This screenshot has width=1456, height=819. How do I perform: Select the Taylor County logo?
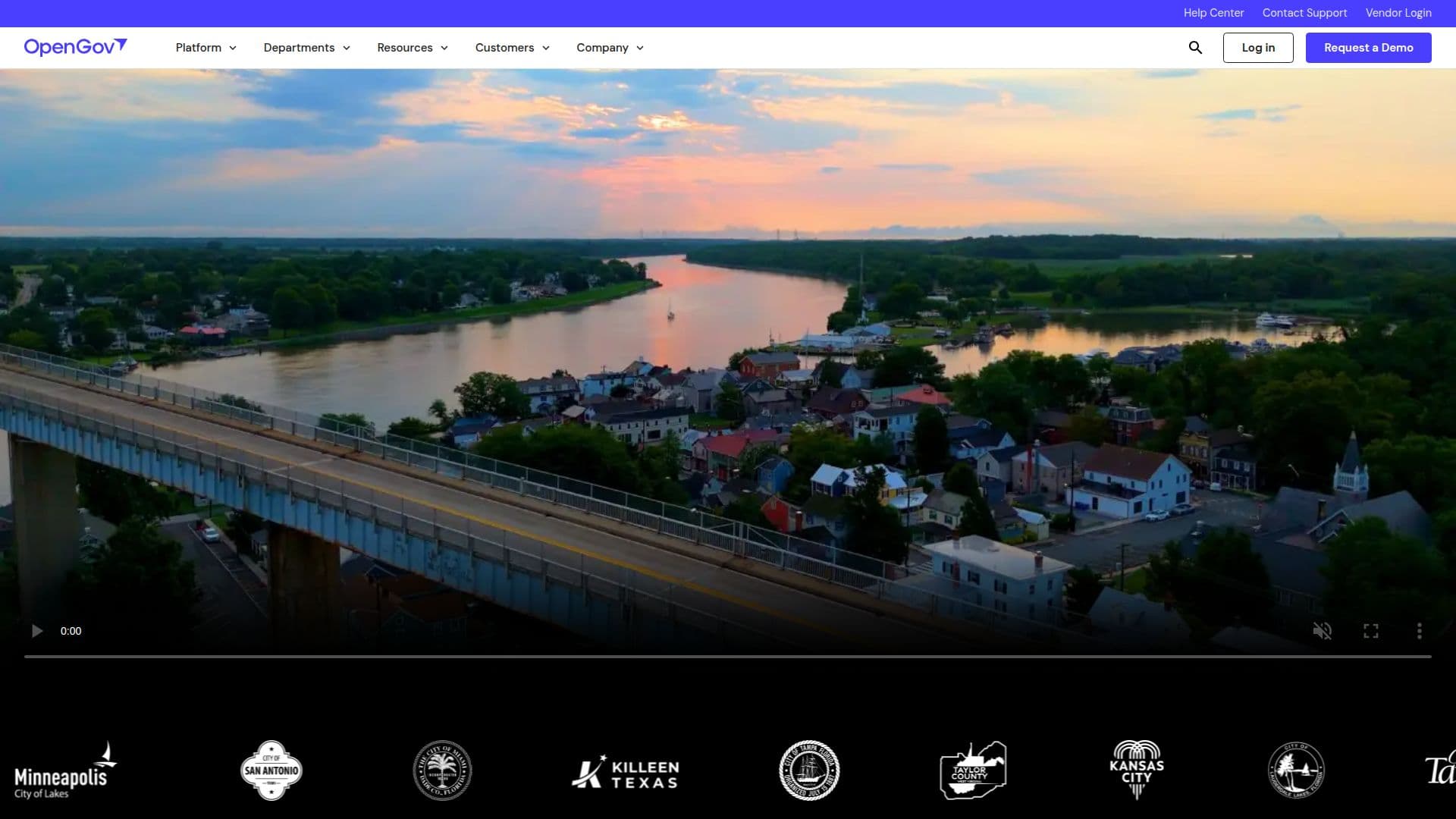tap(973, 770)
